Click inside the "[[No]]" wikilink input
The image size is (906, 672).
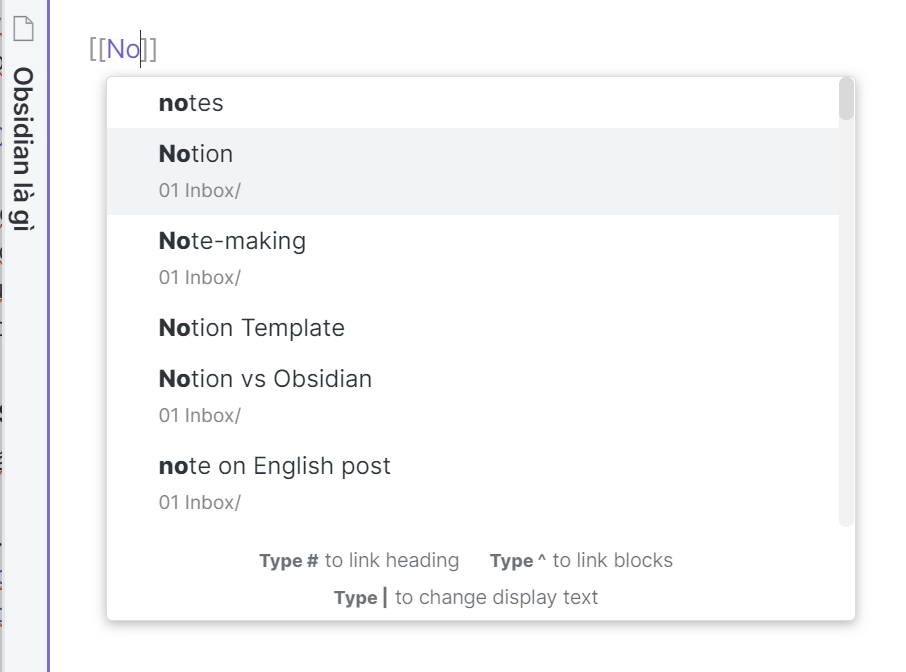124,47
